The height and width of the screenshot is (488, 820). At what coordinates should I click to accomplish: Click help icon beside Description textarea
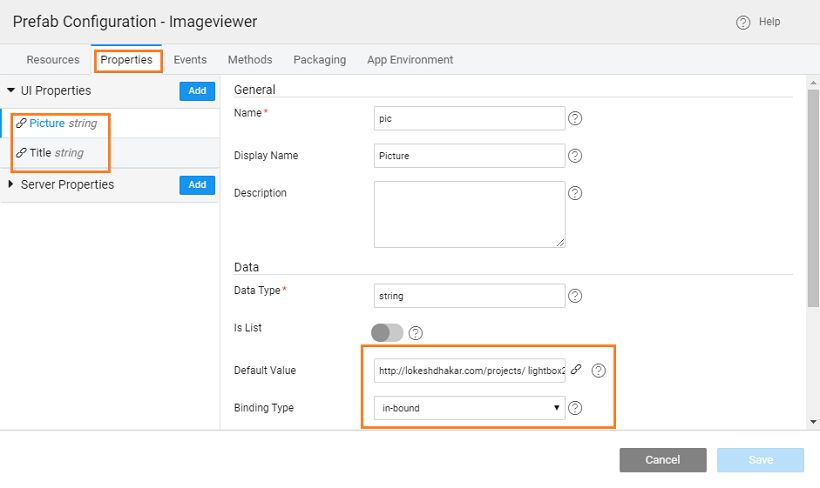[x=575, y=193]
